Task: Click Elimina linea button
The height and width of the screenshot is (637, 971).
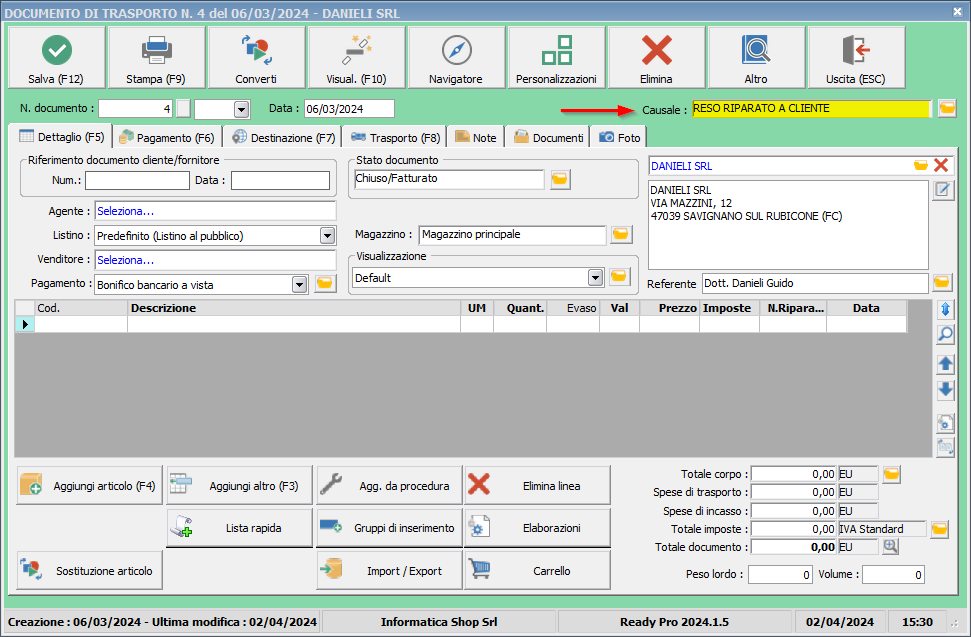Action: click(538, 485)
